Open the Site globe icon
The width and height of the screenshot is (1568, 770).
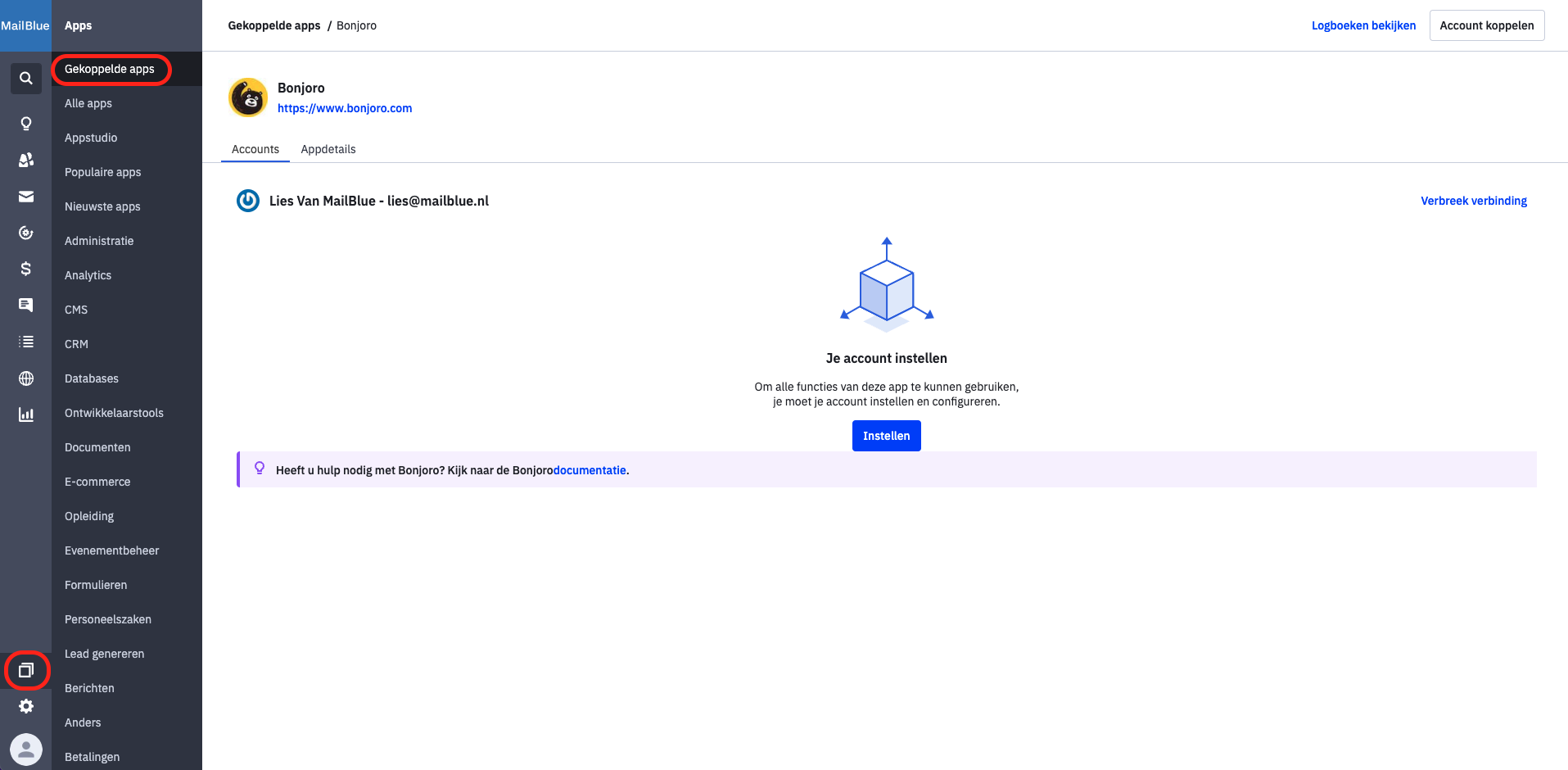(x=26, y=378)
